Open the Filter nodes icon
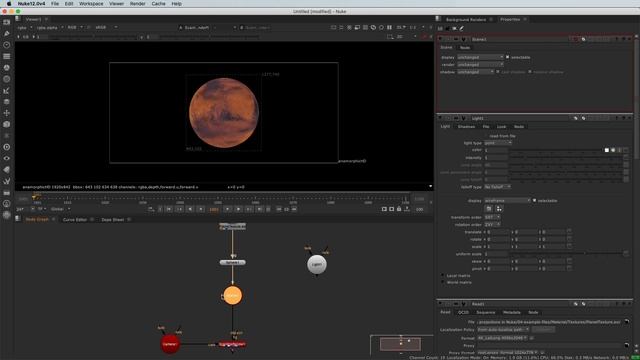Screen dimensions: 640x360 point(7,79)
